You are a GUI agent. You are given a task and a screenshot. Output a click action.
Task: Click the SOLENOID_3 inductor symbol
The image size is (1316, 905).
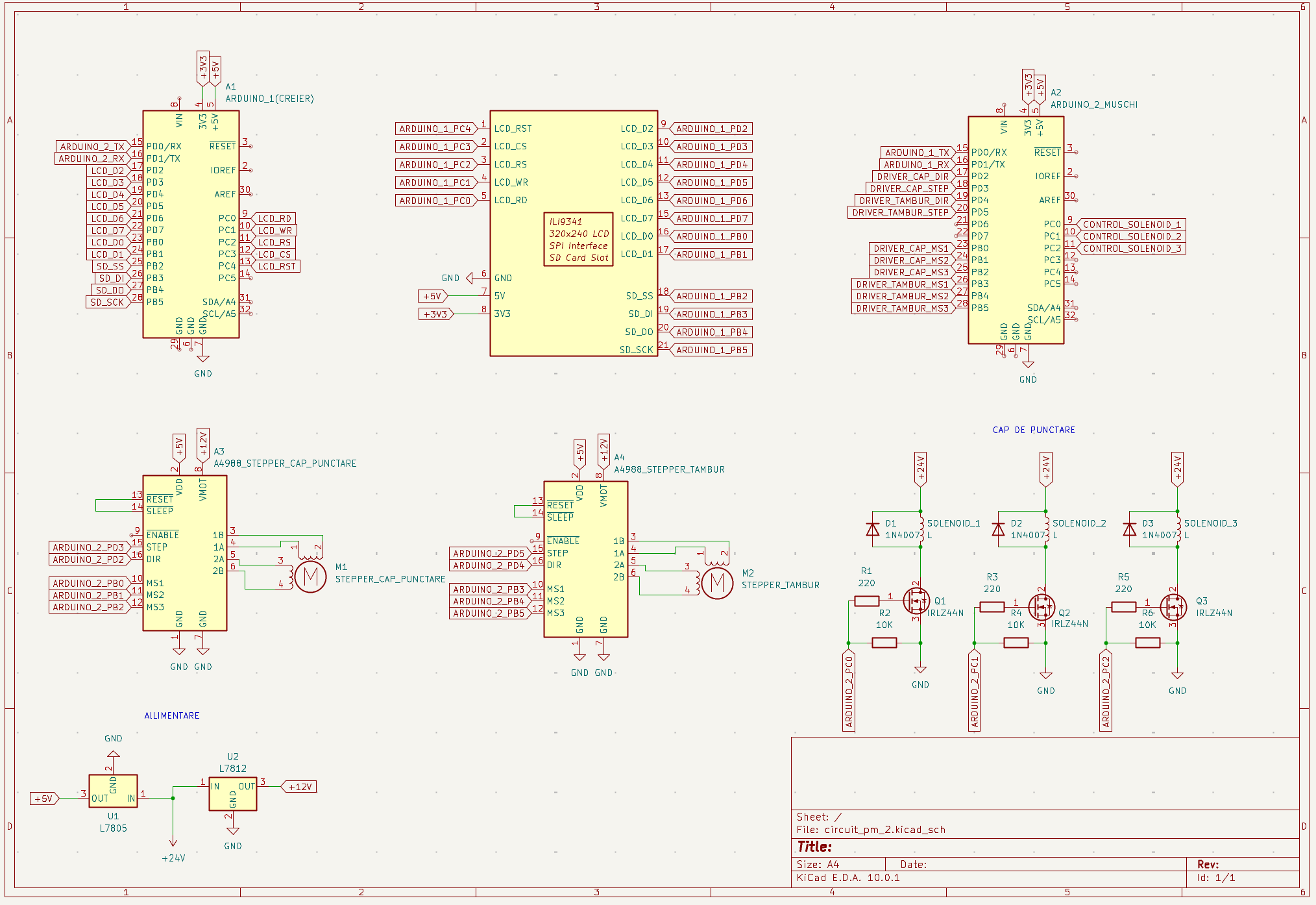pos(1178,529)
